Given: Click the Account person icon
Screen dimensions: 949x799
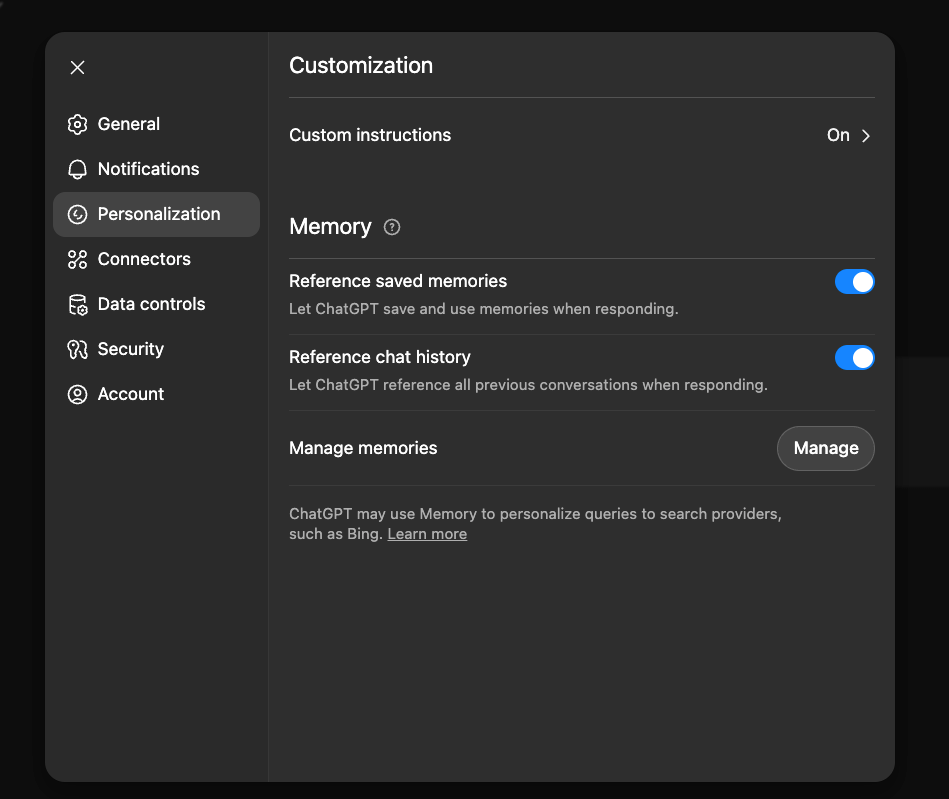Looking at the screenshot, I should tap(77, 394).
